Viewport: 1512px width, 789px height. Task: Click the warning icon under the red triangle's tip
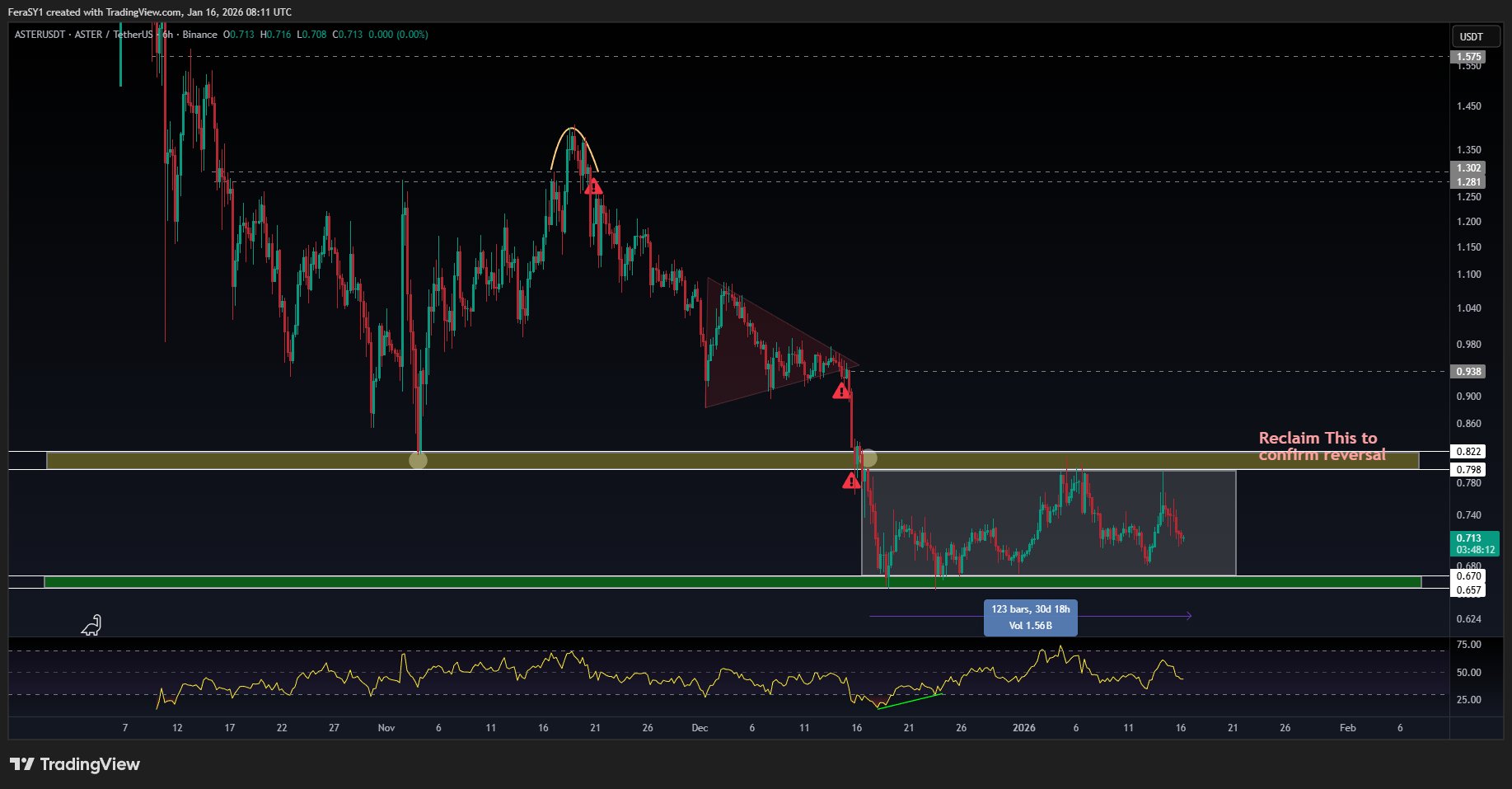click(841, 391)
